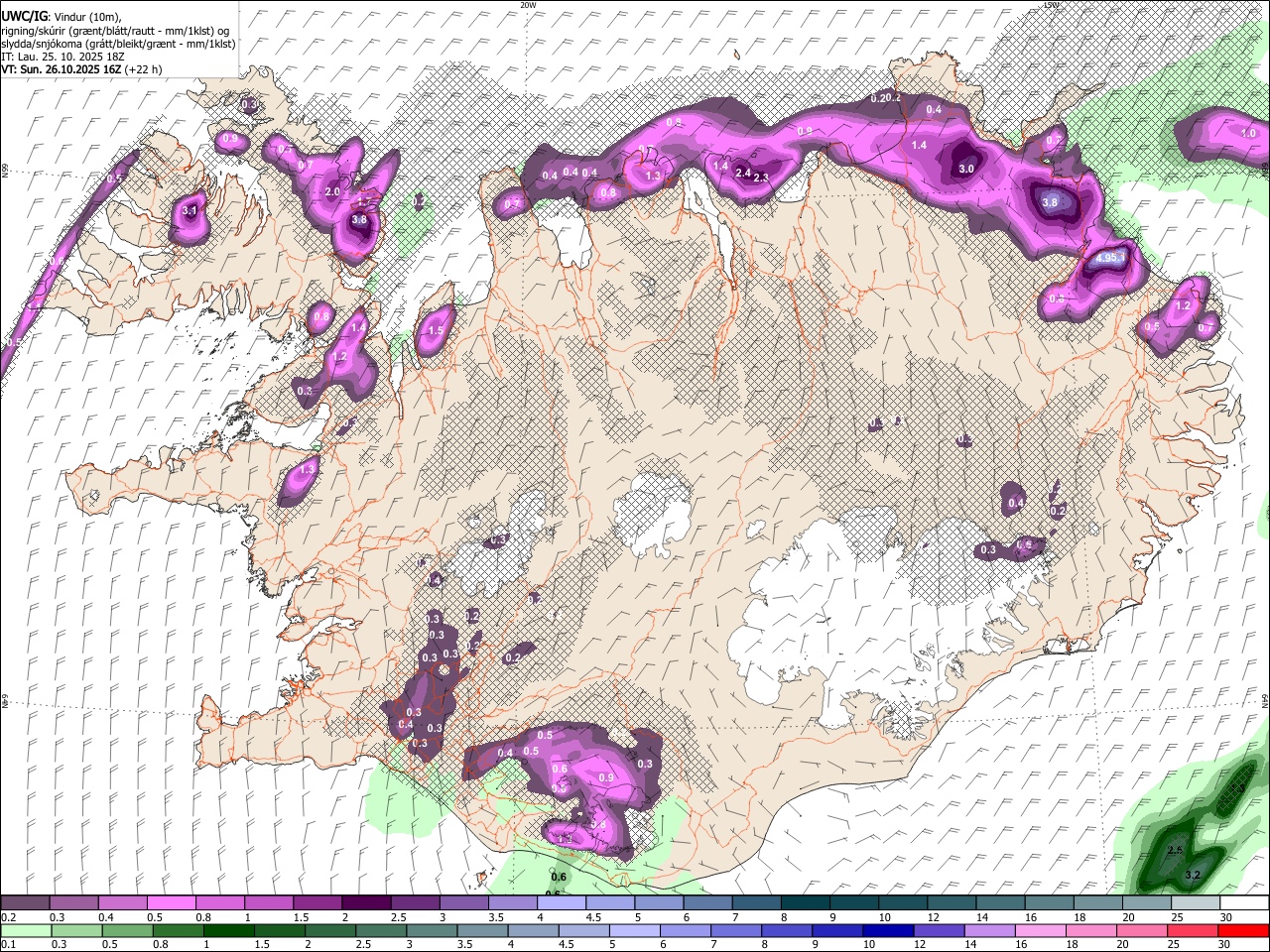1270x952 pixels.
Task: Select the "30" label on the lower rain scale
Action: pos(1226,944)
